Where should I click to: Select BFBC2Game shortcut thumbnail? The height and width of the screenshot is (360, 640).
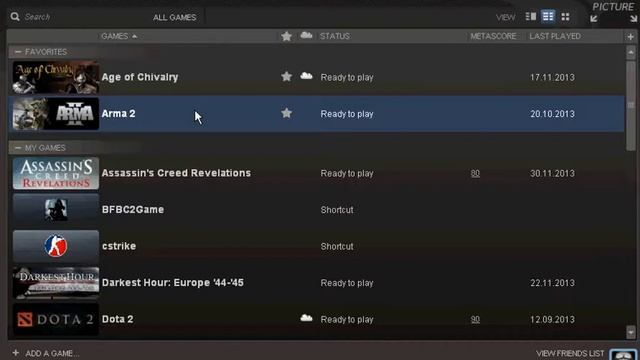point(56,209)
